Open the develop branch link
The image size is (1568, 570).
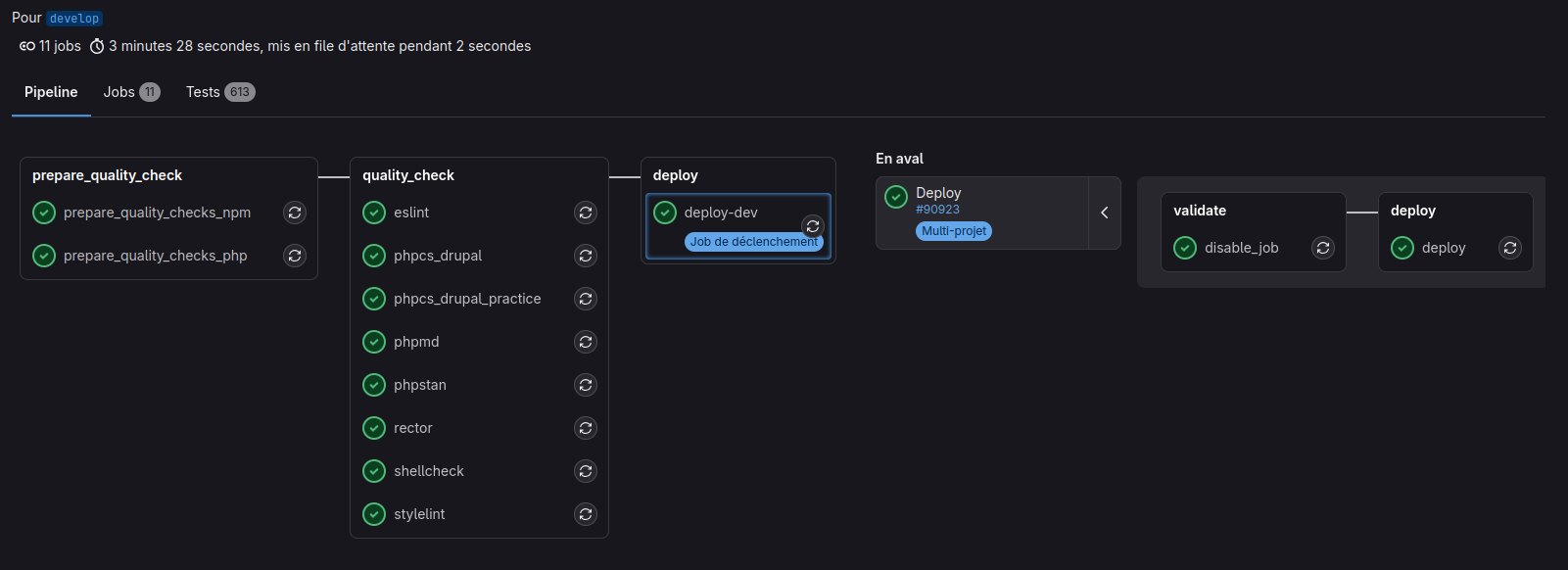point(74,19)
